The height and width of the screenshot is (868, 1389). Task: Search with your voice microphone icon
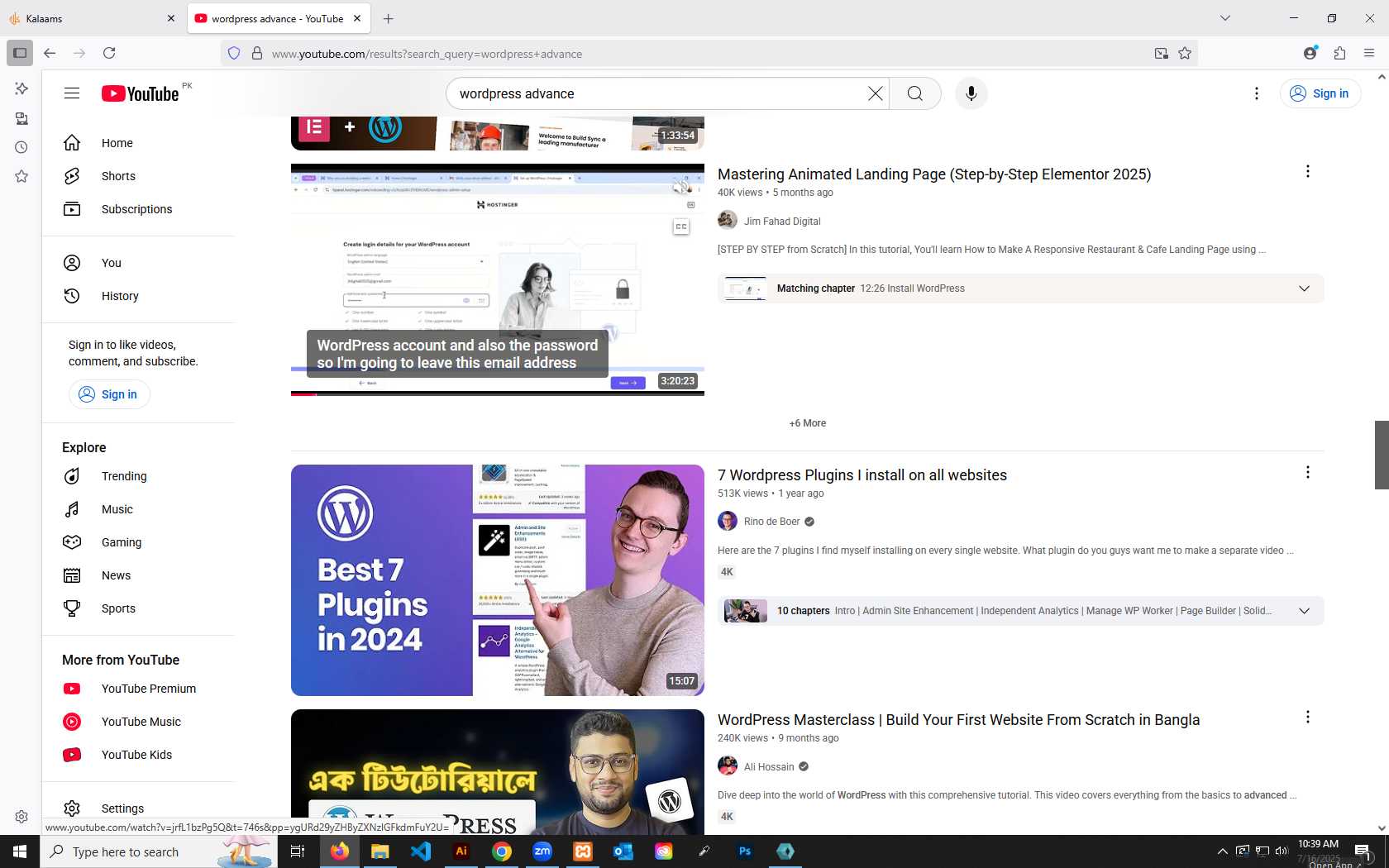pos(971,93)
